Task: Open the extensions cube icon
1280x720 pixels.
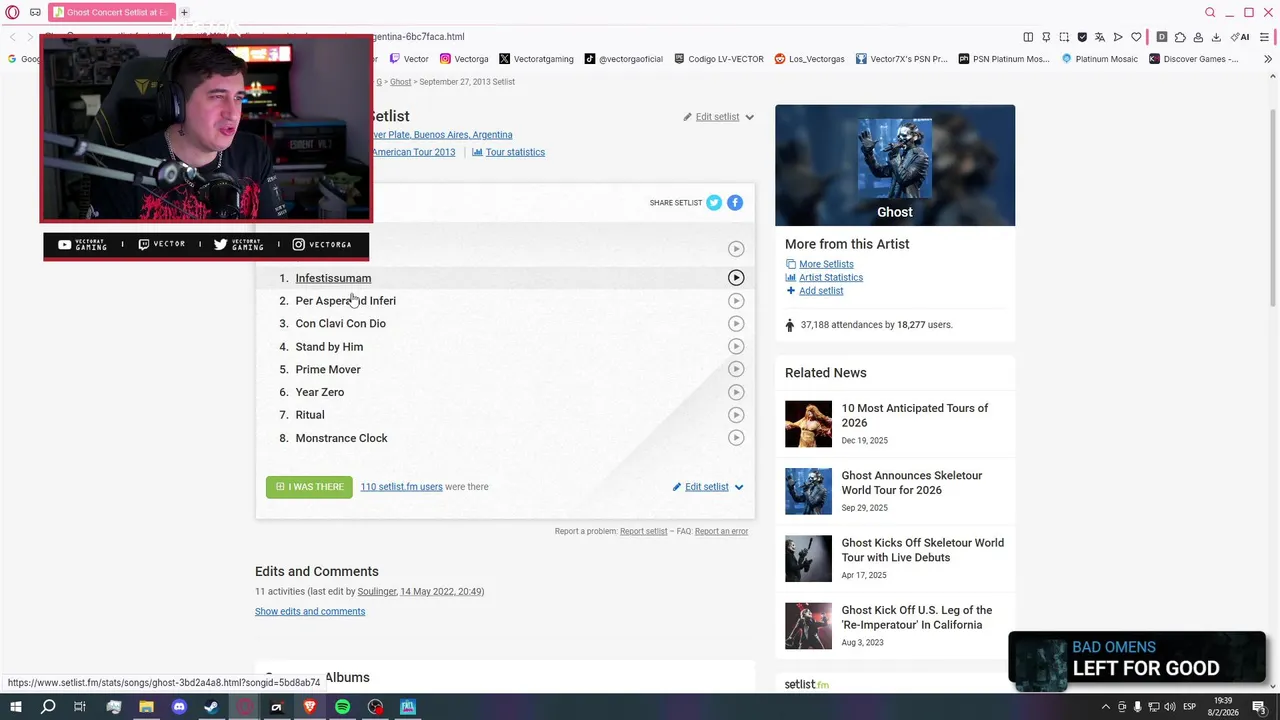Action: click(1180, 37)
